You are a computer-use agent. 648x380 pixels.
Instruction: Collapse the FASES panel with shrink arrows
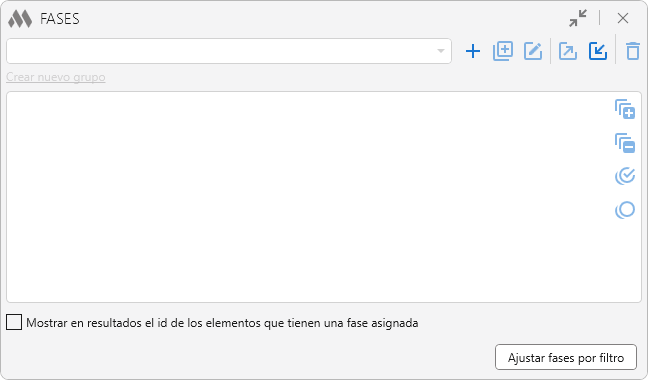578,18
